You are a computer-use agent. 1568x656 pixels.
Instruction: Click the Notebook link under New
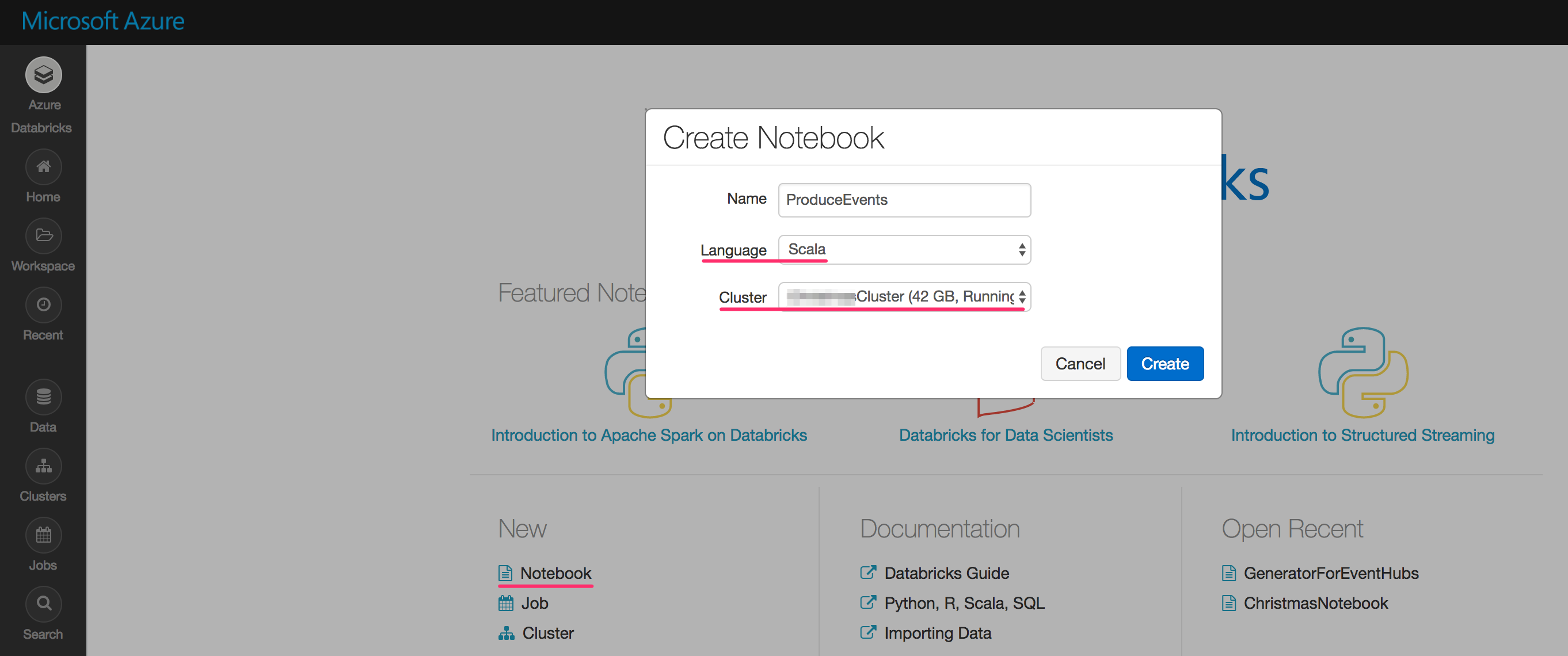[x=555, y=573]
